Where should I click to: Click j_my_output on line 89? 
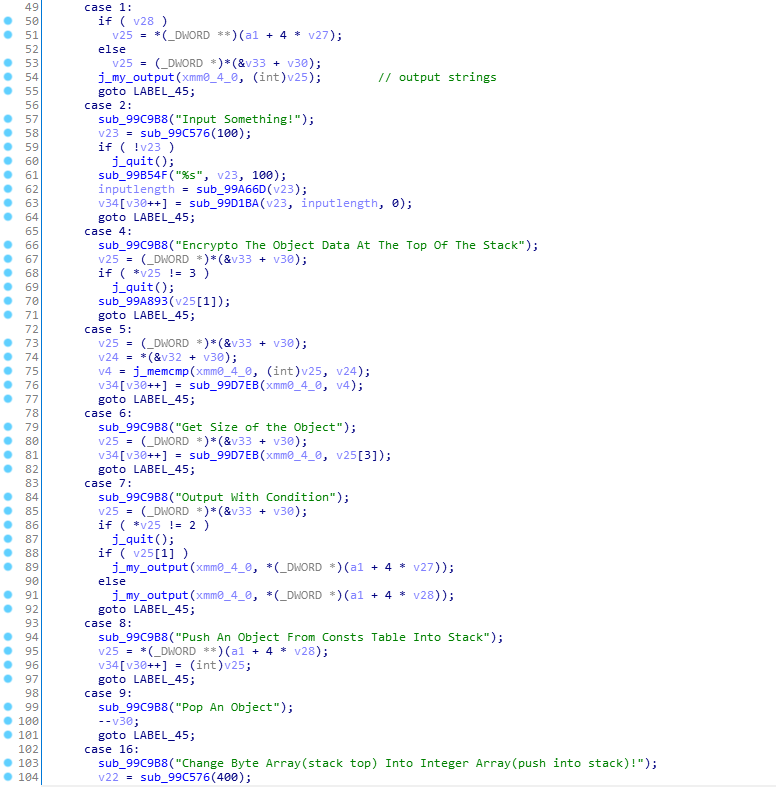coord(150,567)
